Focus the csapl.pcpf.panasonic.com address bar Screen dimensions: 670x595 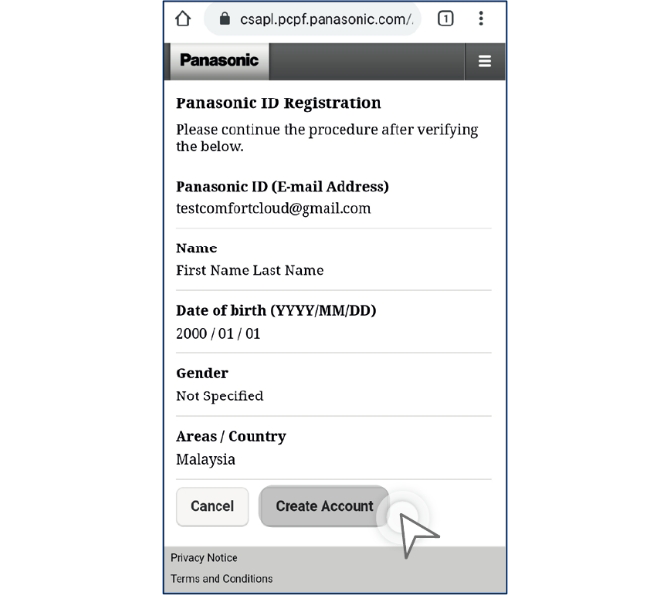pos(325,19)
